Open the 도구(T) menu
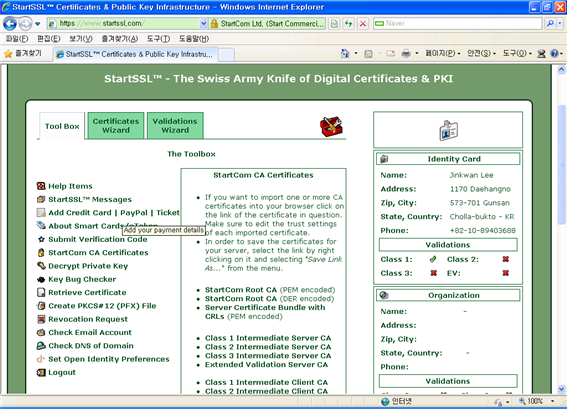 (x=158, y=39)
